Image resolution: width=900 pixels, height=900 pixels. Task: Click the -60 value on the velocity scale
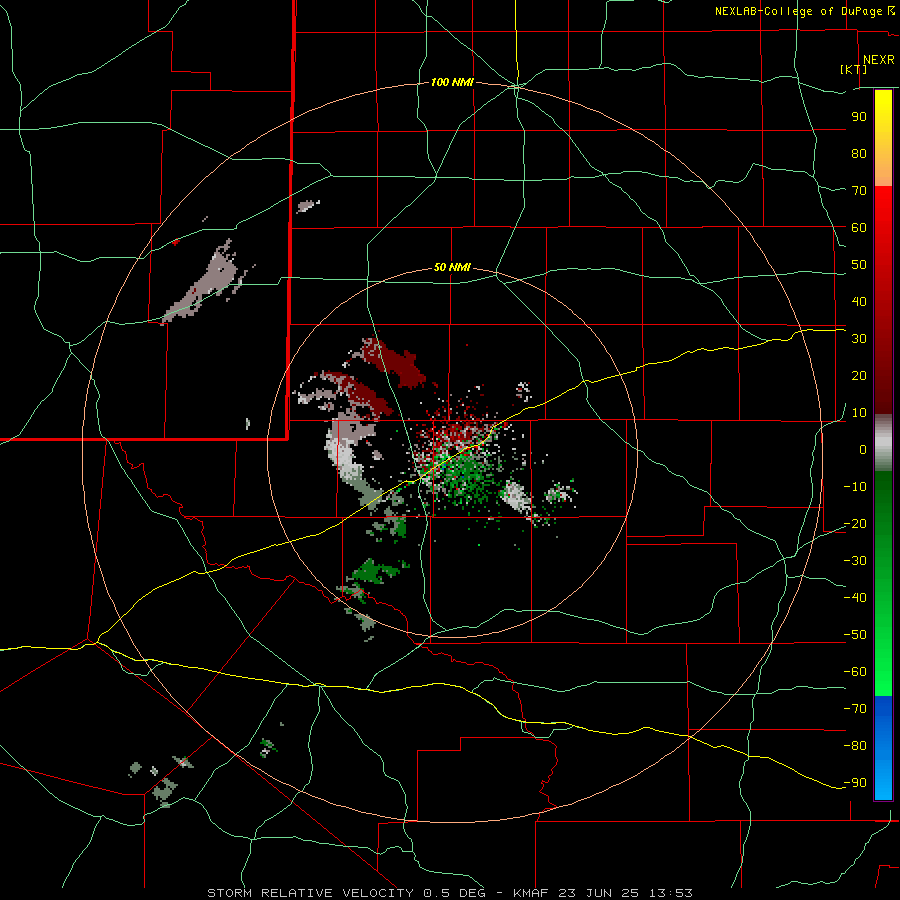pos(855,672)
